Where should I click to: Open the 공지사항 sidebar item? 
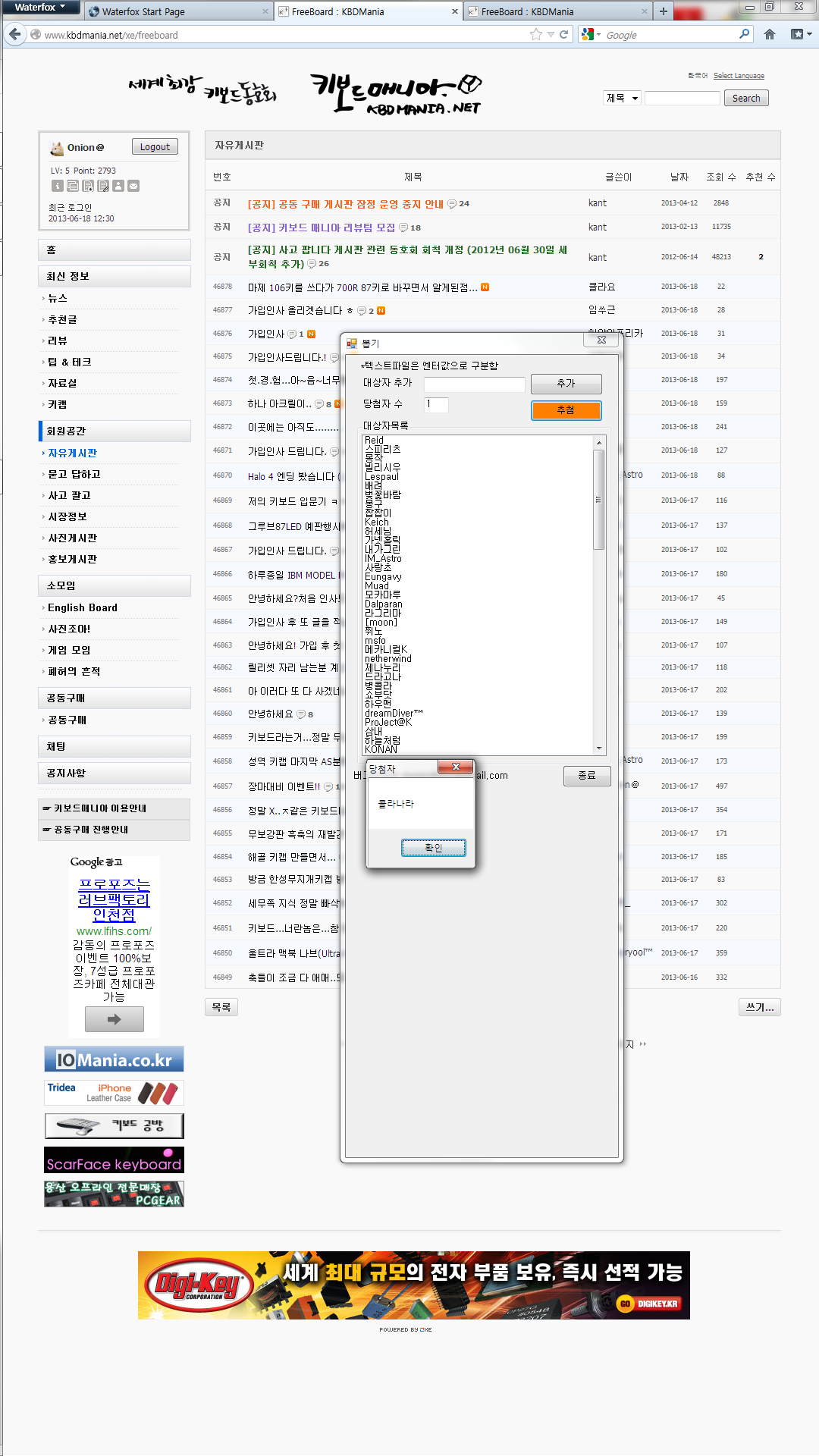[x=114, y=773]
